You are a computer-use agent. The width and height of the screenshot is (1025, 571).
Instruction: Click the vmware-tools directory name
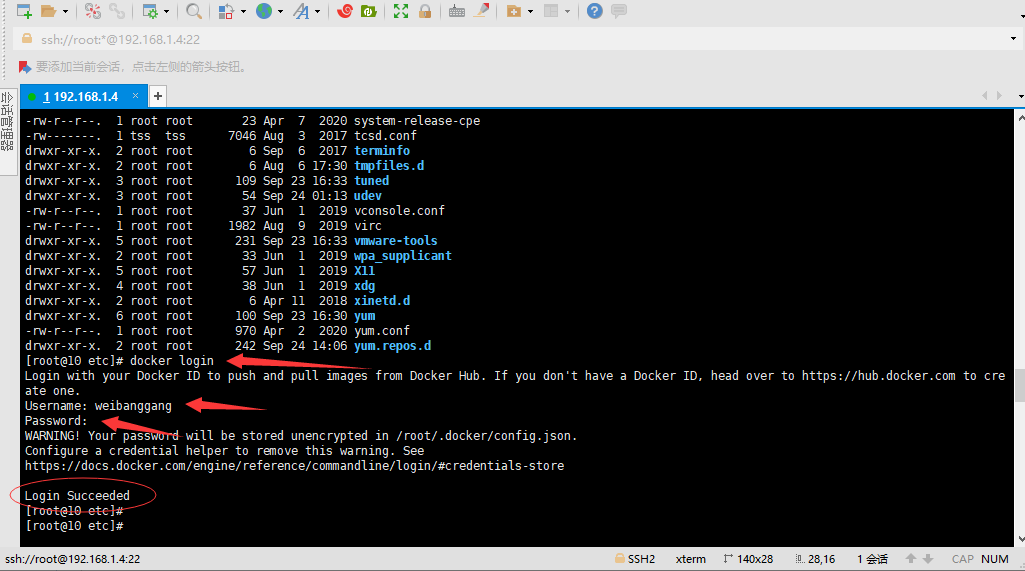tap(395, 241)
